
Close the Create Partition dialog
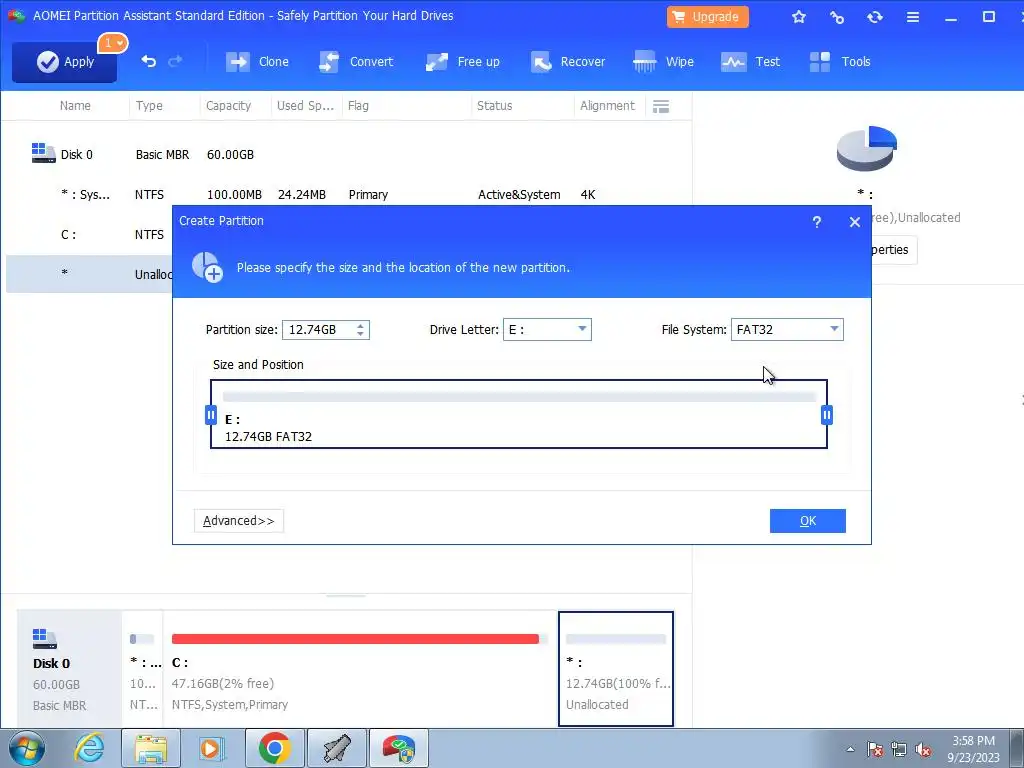[x=854, y=222]
